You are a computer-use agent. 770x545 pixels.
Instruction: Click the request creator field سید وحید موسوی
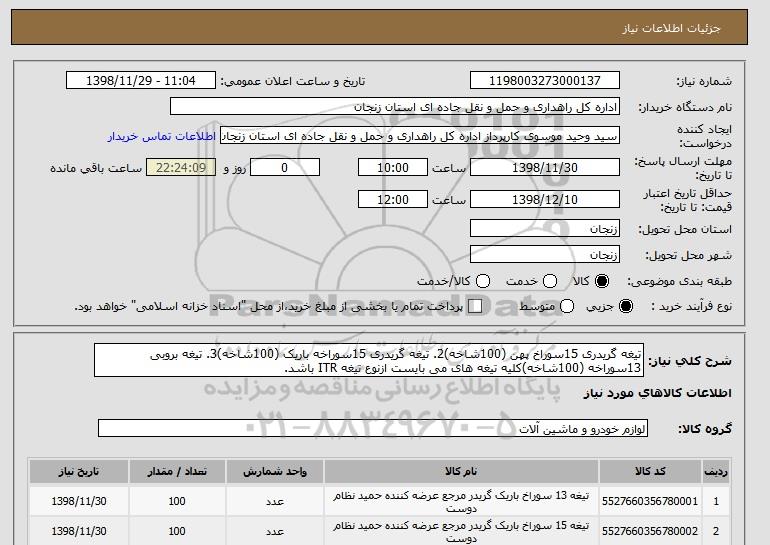click(x=420, y=136)
